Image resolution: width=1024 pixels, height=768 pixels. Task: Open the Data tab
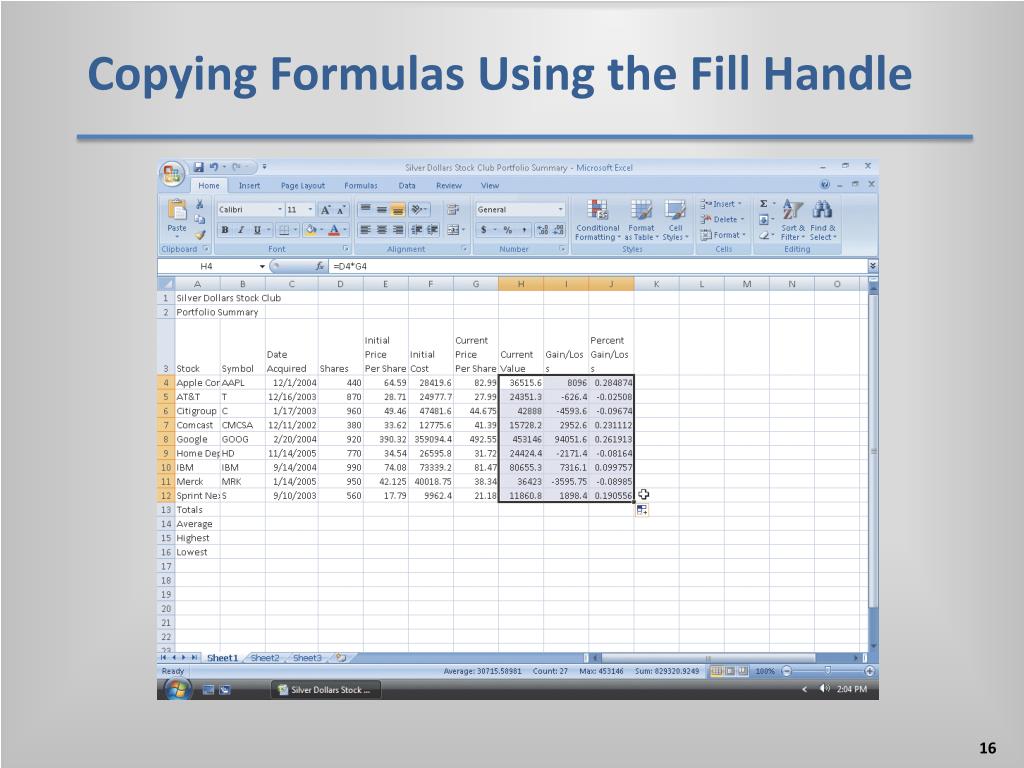coord(407,185)
